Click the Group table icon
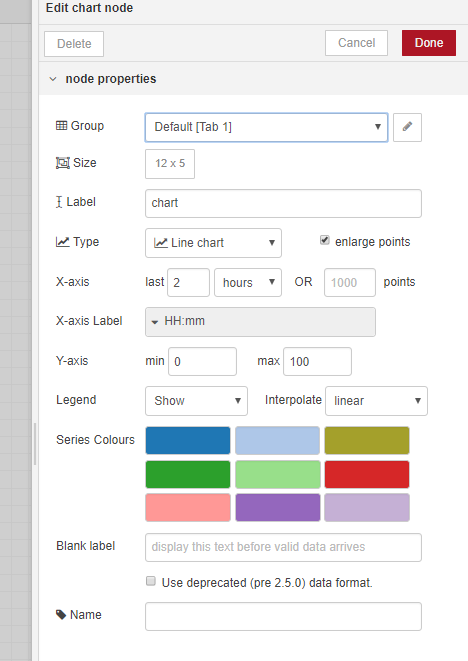Screen dimensions: 468x661 (x=61, y=126)
